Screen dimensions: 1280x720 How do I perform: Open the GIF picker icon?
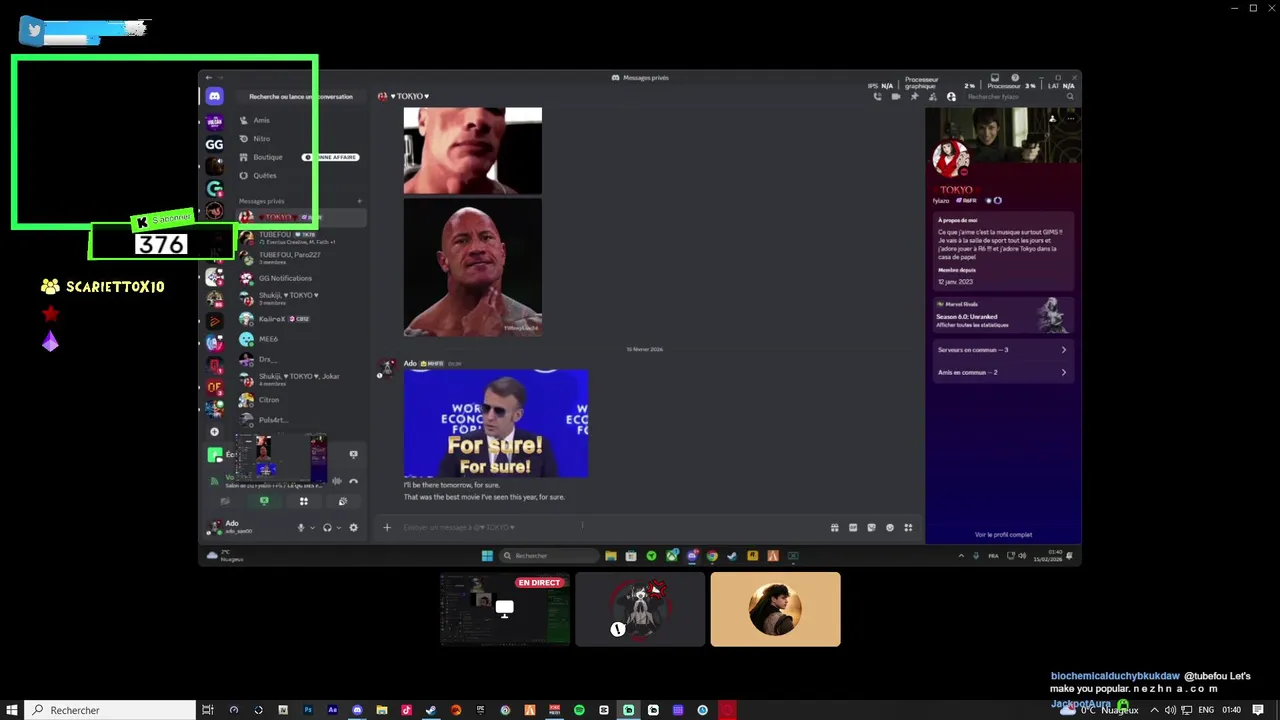pos(853,527)
